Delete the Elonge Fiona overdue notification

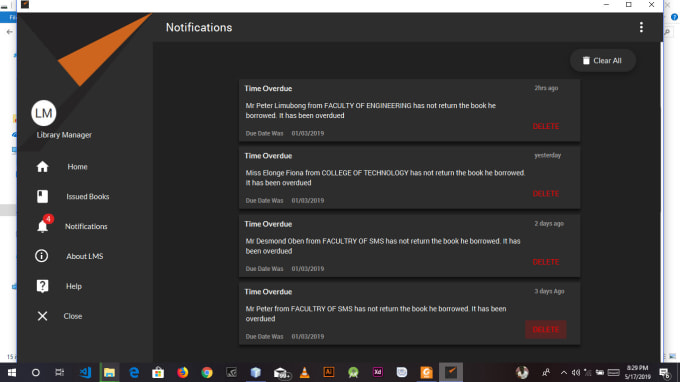click(546, 193)
